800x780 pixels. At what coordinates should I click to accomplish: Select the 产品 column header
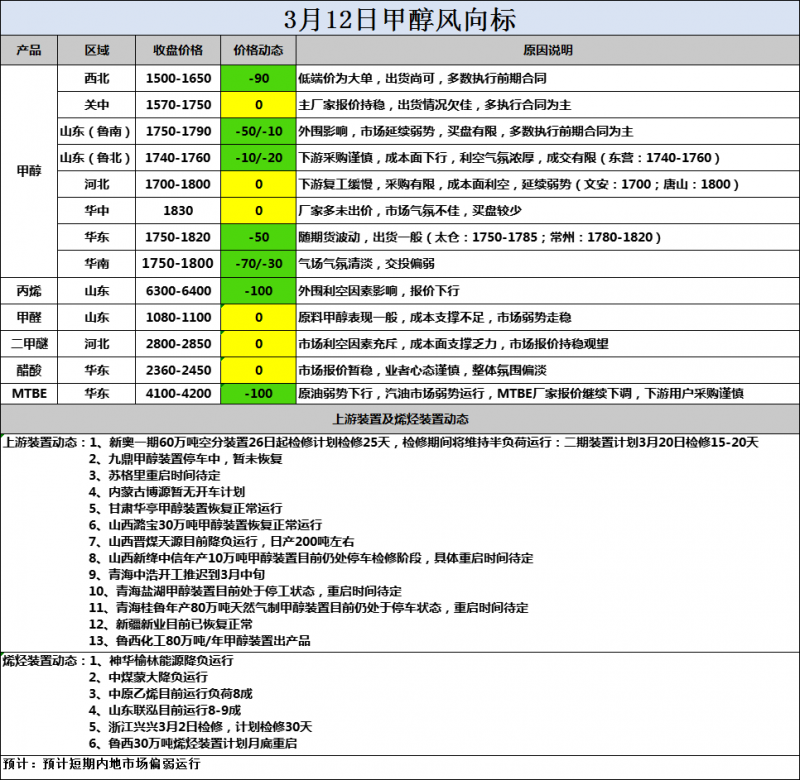[29, 50]
